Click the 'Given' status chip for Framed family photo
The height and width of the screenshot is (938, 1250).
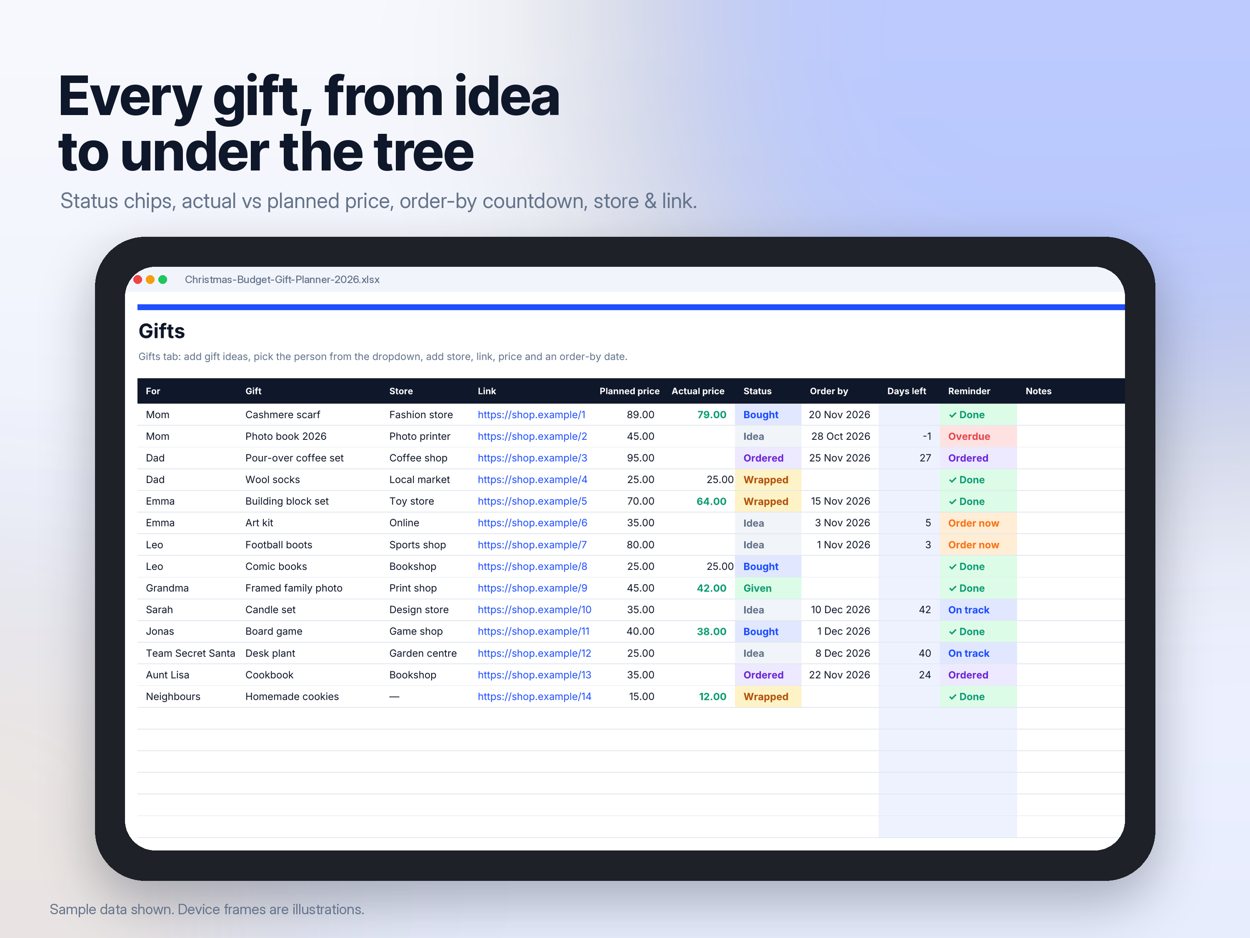click(x=768, y=588)
